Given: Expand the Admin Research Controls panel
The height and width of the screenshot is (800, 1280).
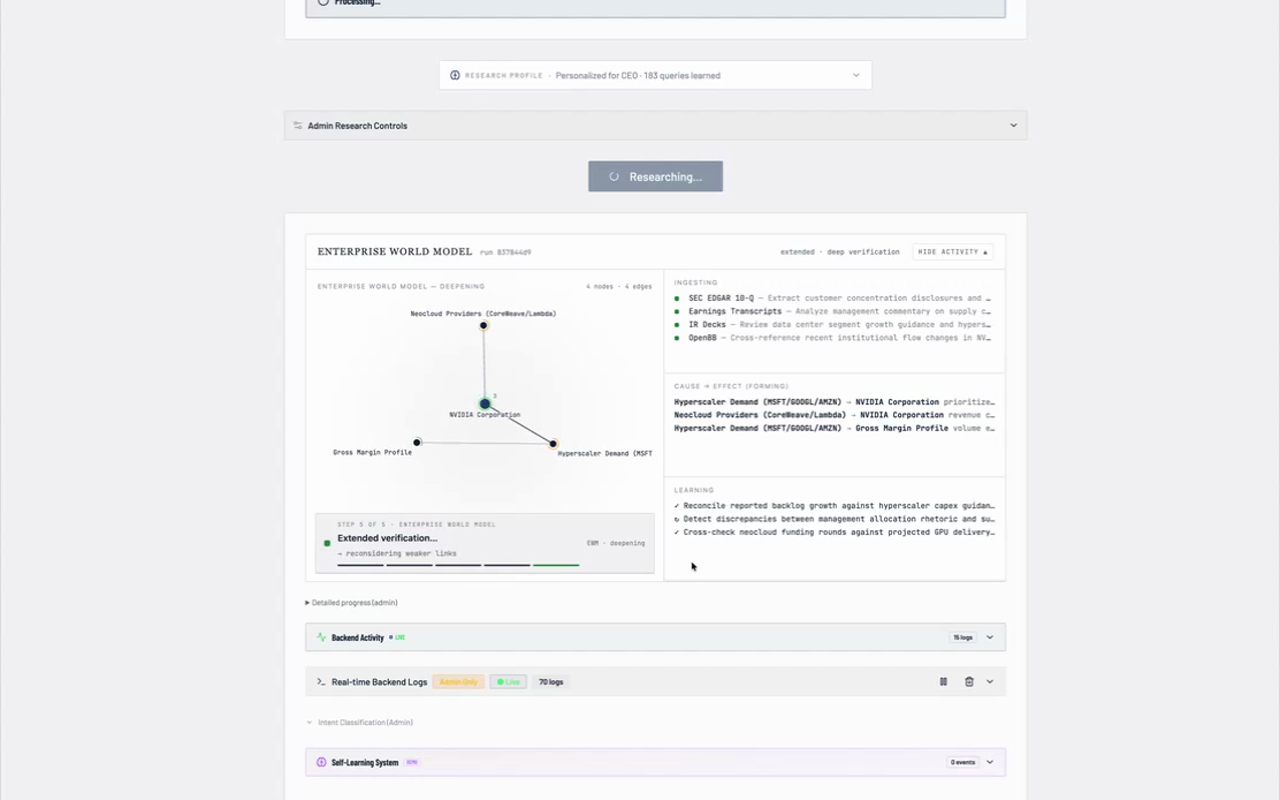Looking at the screenshot, I should 1013,126.
